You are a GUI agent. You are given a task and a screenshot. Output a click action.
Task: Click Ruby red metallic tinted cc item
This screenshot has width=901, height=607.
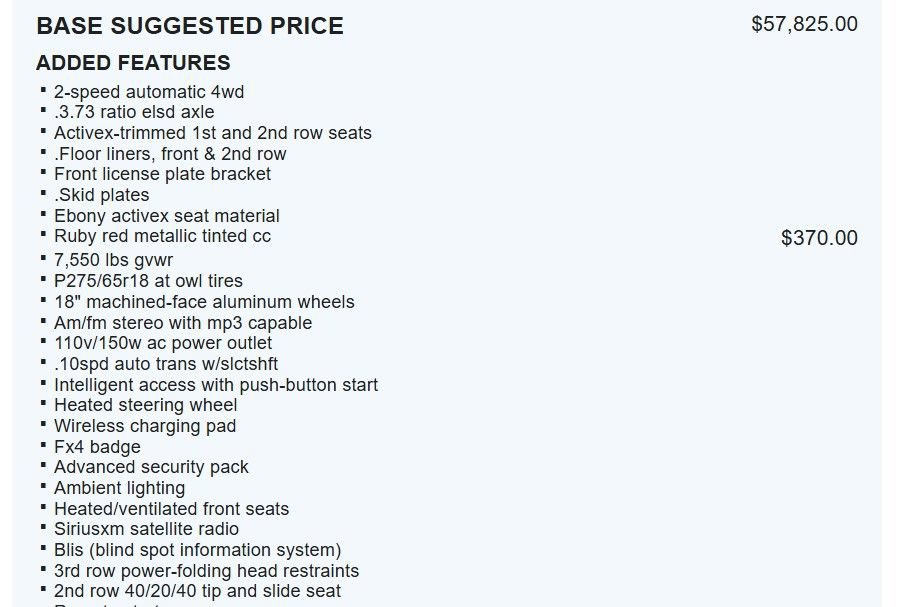[162, 236]
